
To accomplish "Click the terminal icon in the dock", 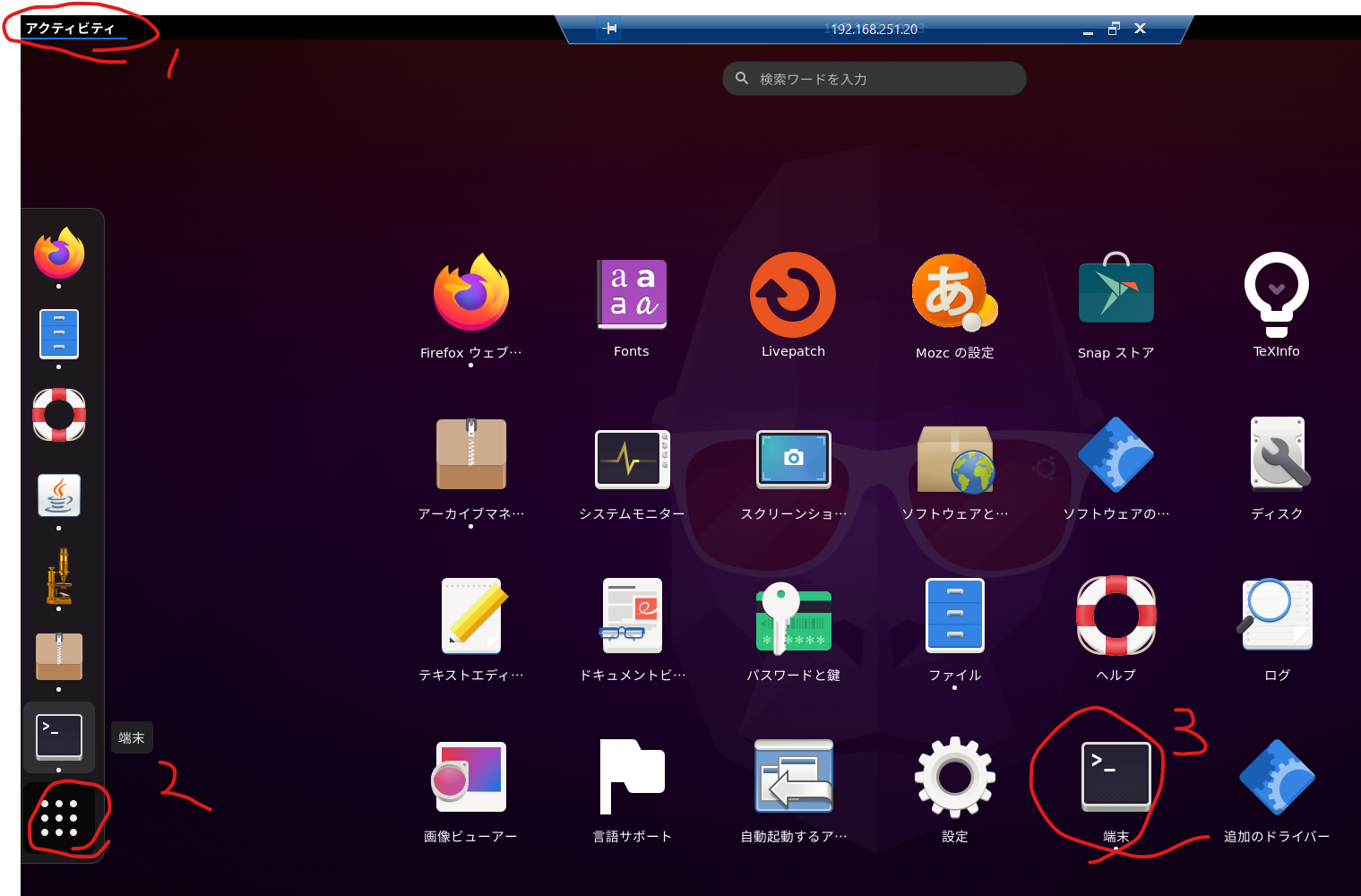I will (59, 737).
